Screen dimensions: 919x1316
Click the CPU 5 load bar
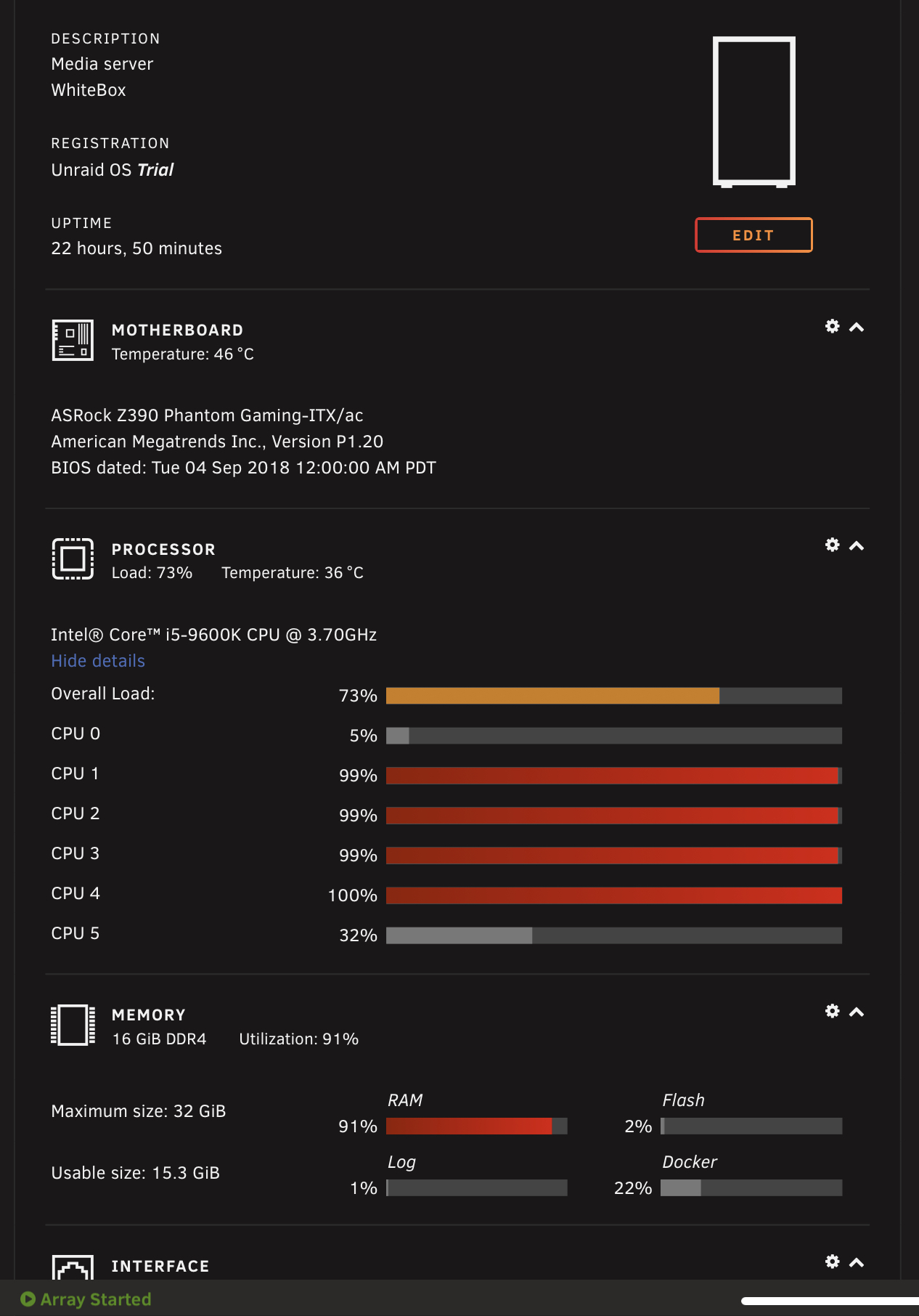tap(614, 935)
